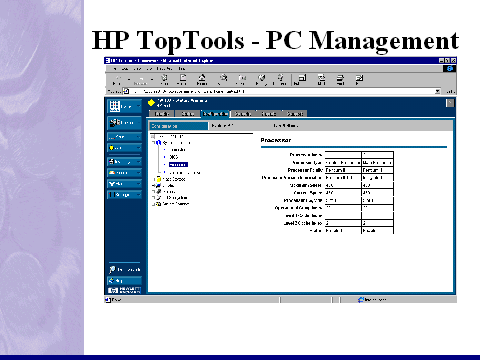Open Search from the browser toolbar
Viewport: 480px width, 360px height.
[x=223, y=79]
